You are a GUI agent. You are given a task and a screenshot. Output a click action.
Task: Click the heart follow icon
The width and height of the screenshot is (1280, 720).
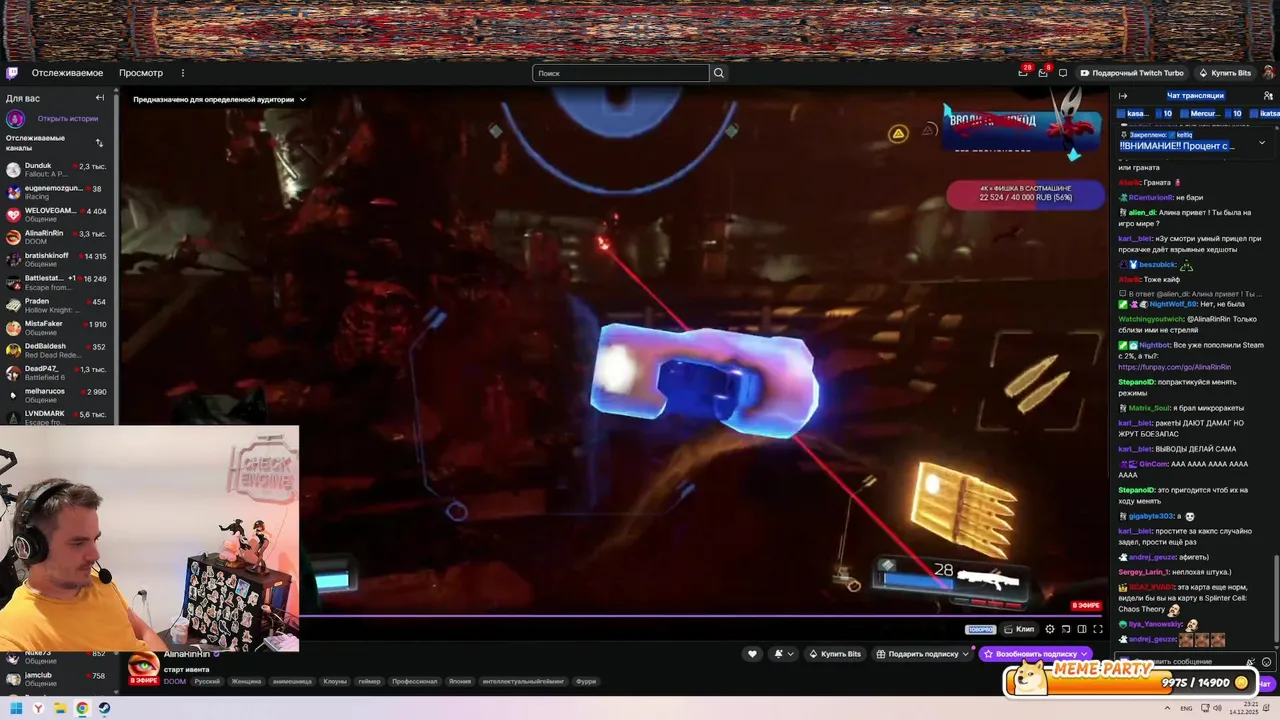point(752,654)
